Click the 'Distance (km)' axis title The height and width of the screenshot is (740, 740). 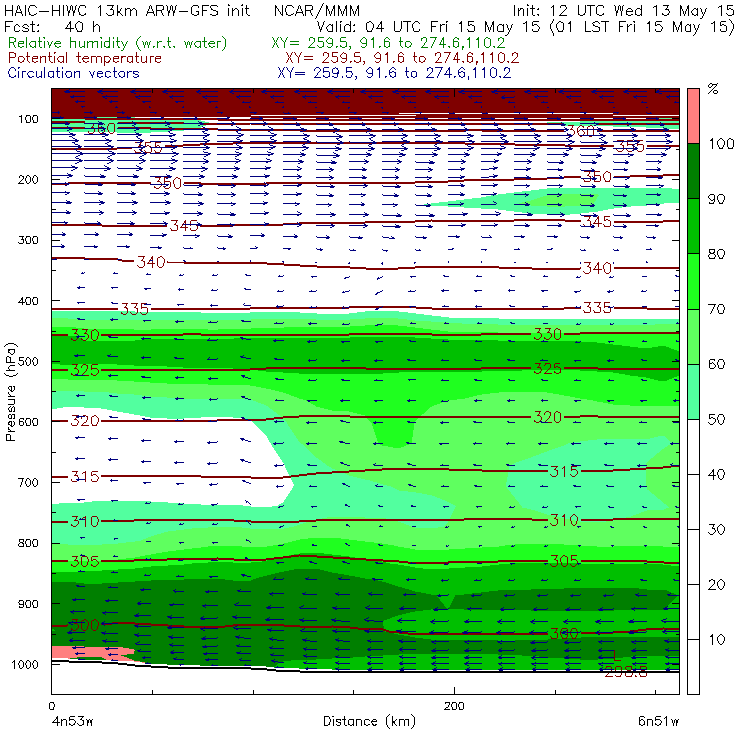coord(369,721)
